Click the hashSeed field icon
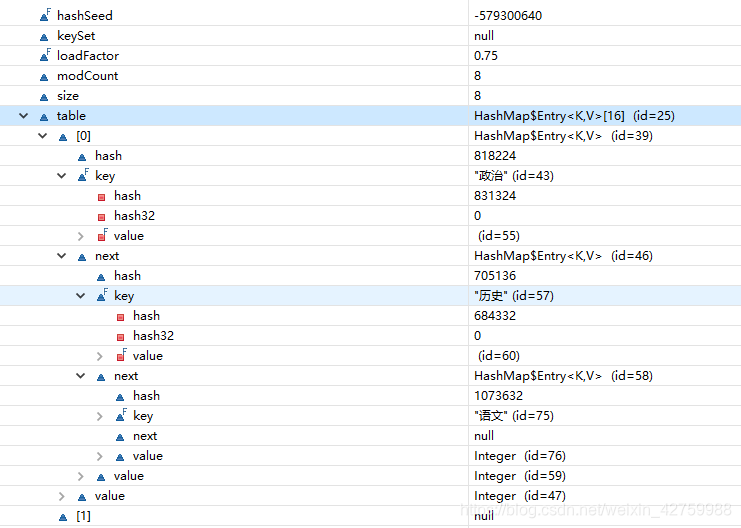Viewport: 741px width, 528px height. [45, 16]
